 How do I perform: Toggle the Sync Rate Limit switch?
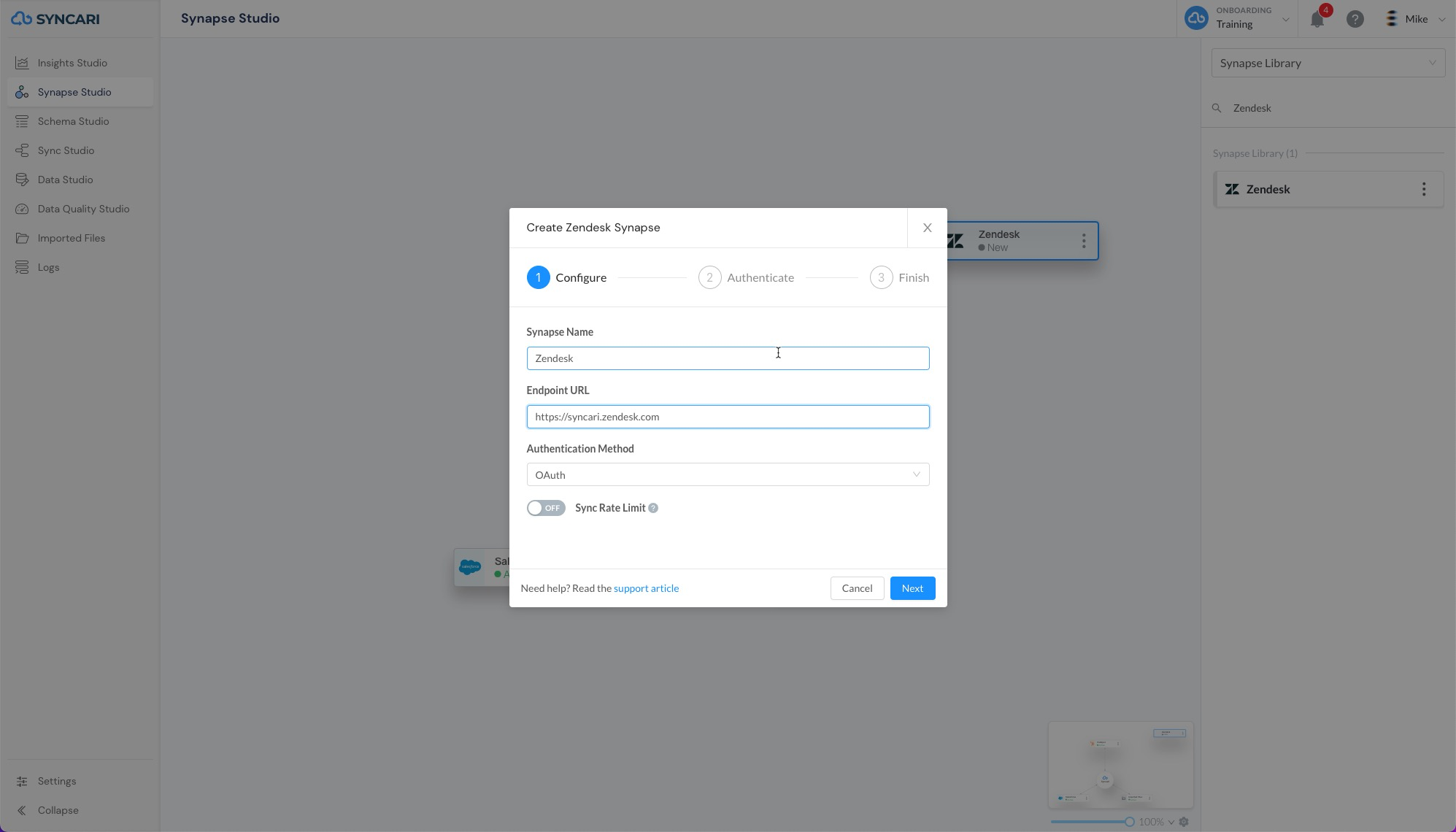click(546, 508)
